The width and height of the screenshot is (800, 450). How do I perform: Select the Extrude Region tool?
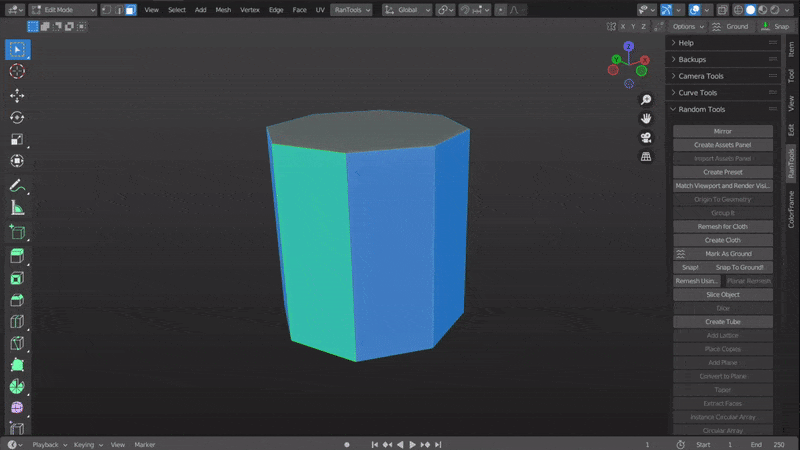(17, 256)
